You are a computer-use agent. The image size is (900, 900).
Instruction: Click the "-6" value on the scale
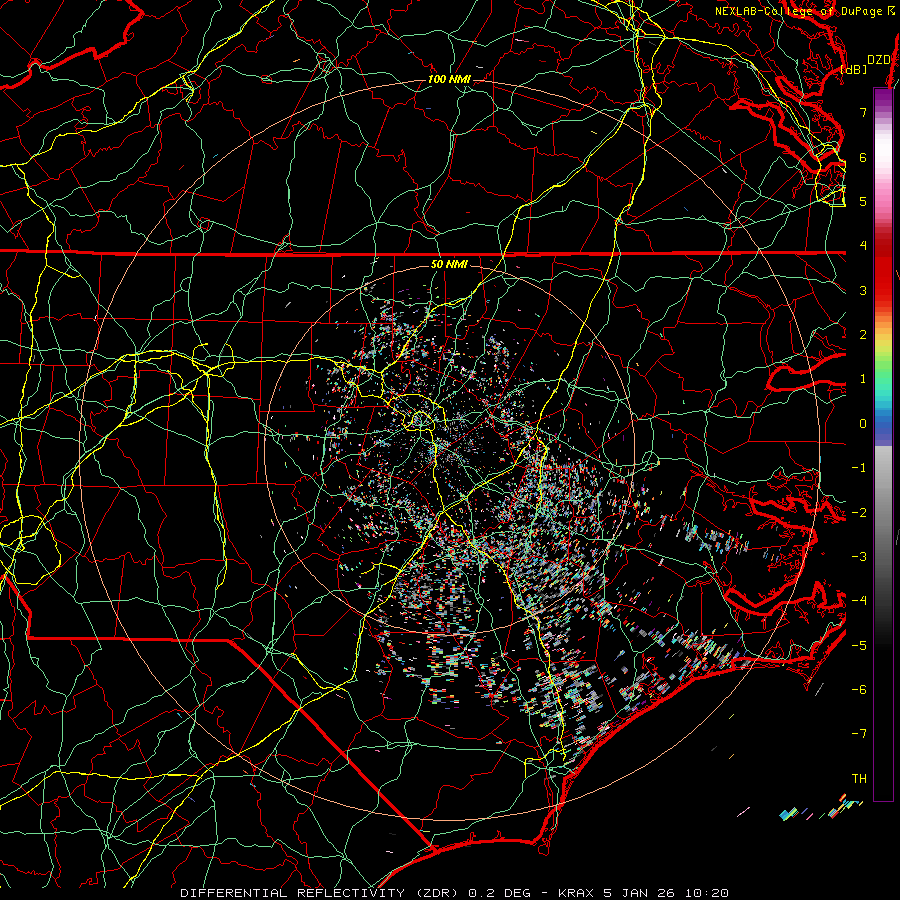(859, 690)
